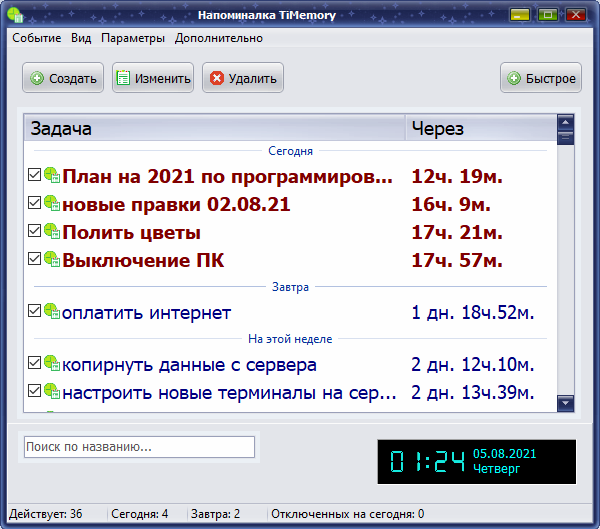The width and height of the screenshot is (600, 529).
Task: Click the task list scrollbar thumb
Action: coord(566,137)
